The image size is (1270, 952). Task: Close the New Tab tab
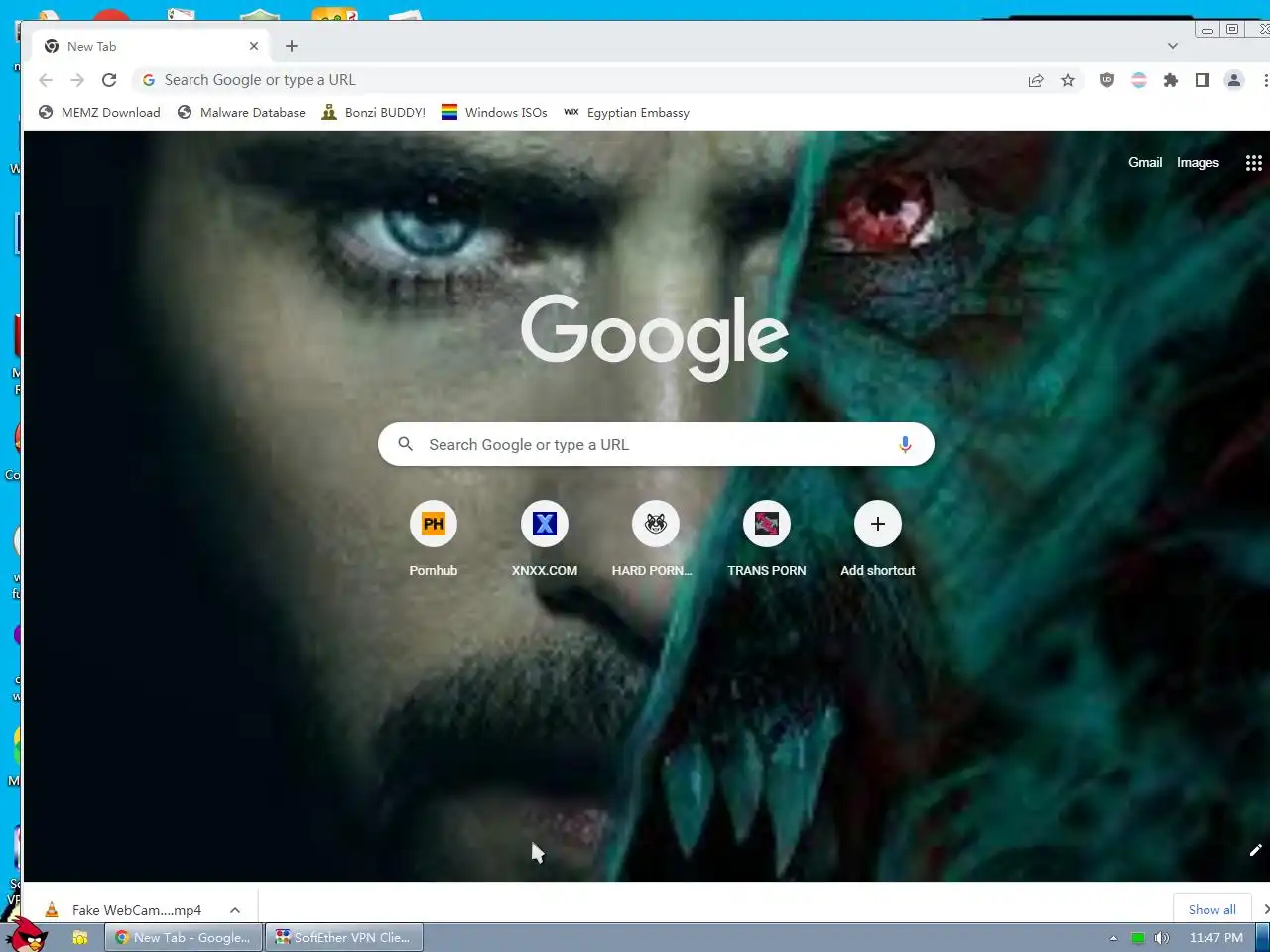click(x=254, y=46)
